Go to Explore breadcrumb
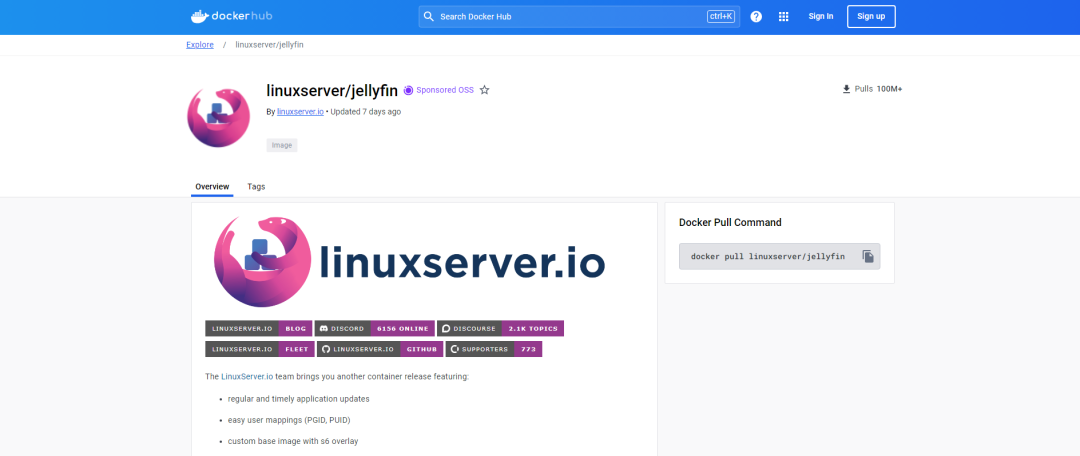The height and width of the screenshot is (456, 1080). [200, 45]
